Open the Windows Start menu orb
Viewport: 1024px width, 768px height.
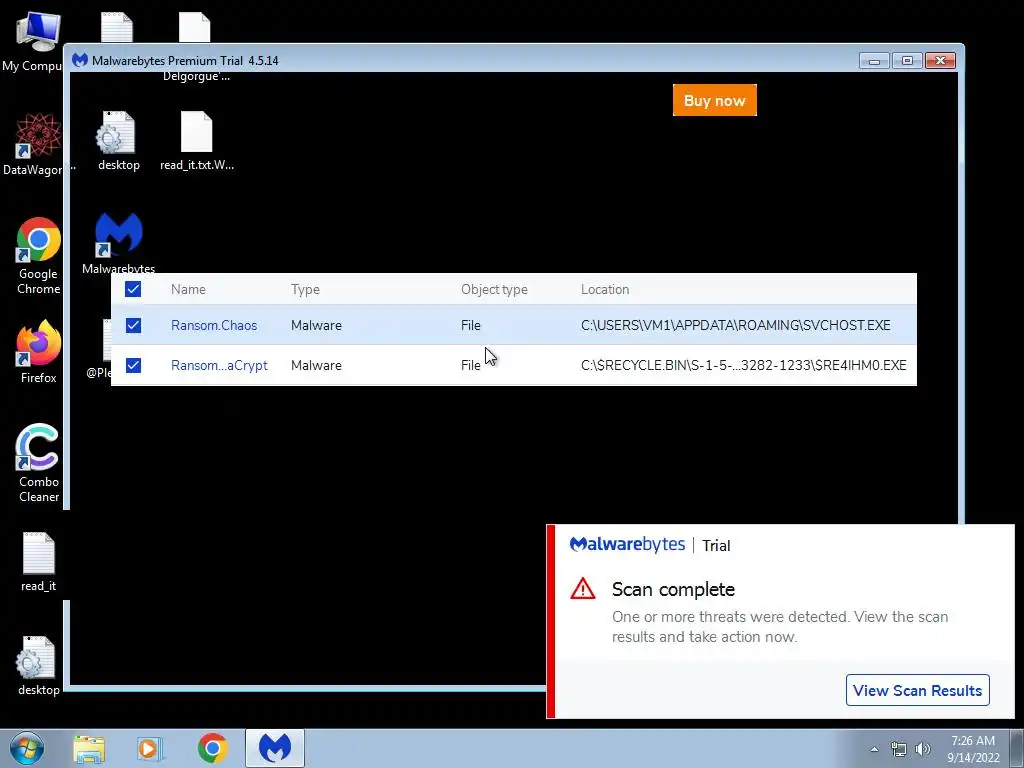pos(27,748)
